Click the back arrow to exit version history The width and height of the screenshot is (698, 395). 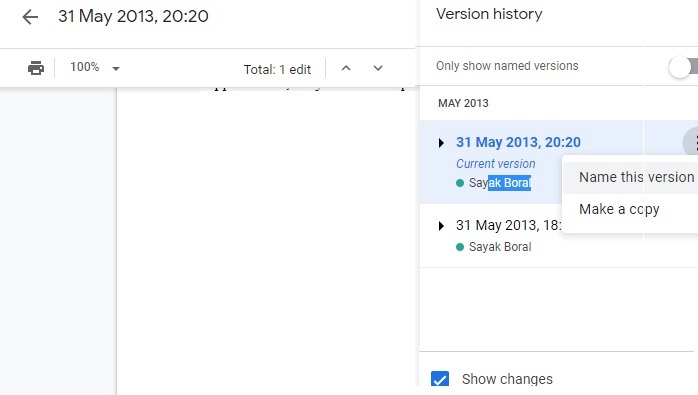coord(30,17)
